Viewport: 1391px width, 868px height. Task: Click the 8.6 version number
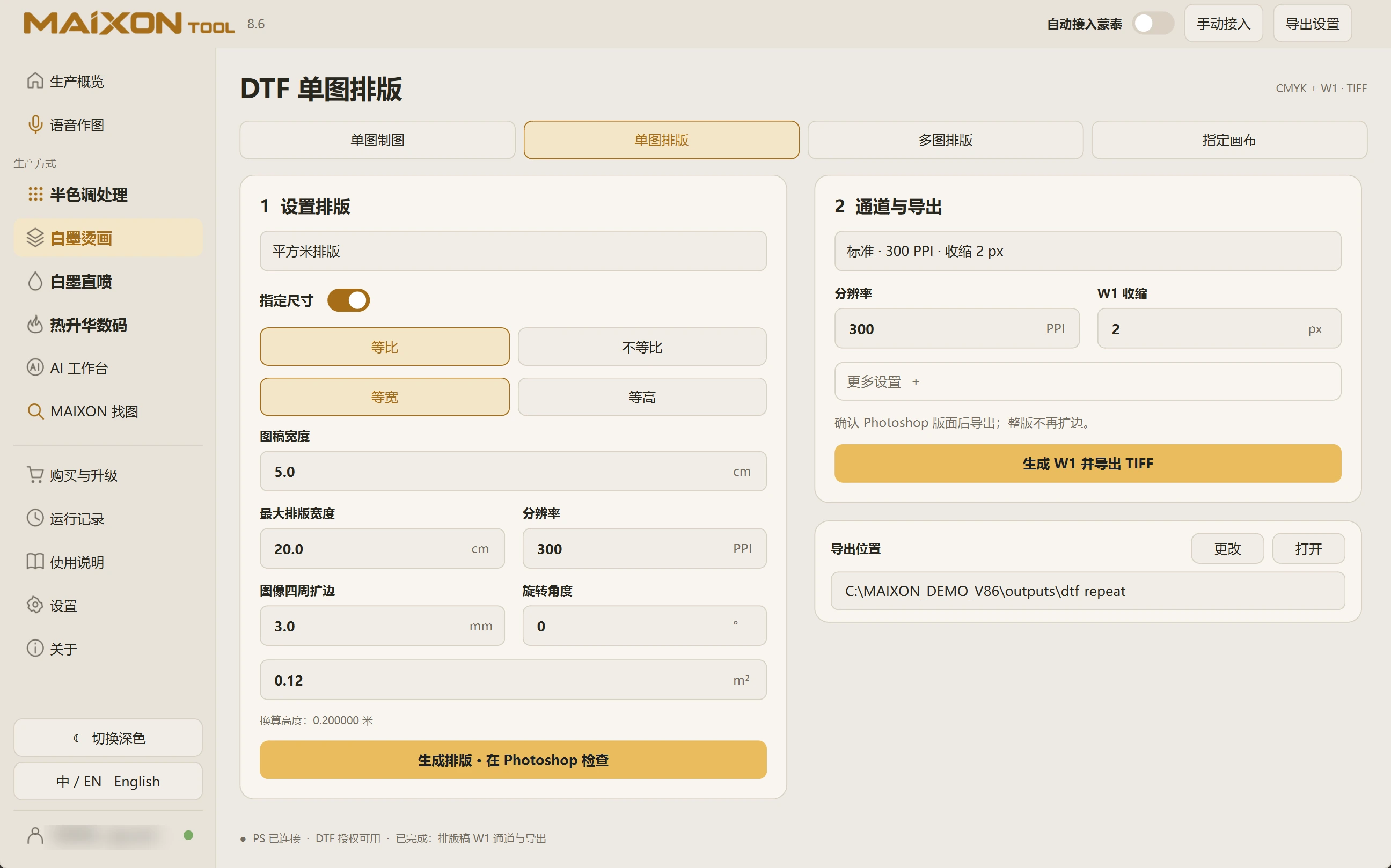click(255, 24)
